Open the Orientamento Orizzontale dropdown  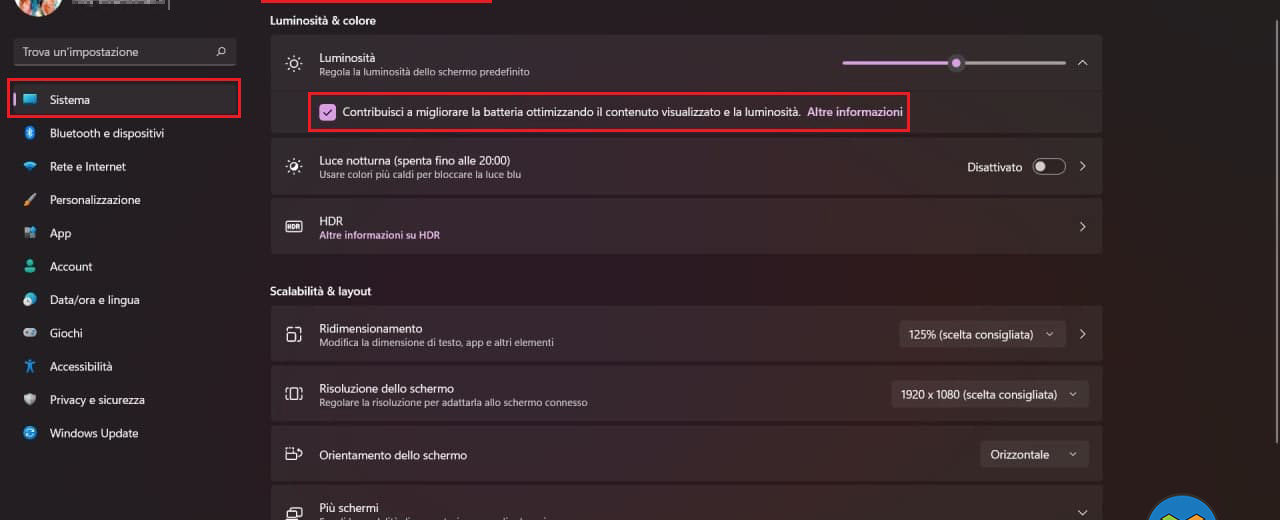click(1034, 454)
